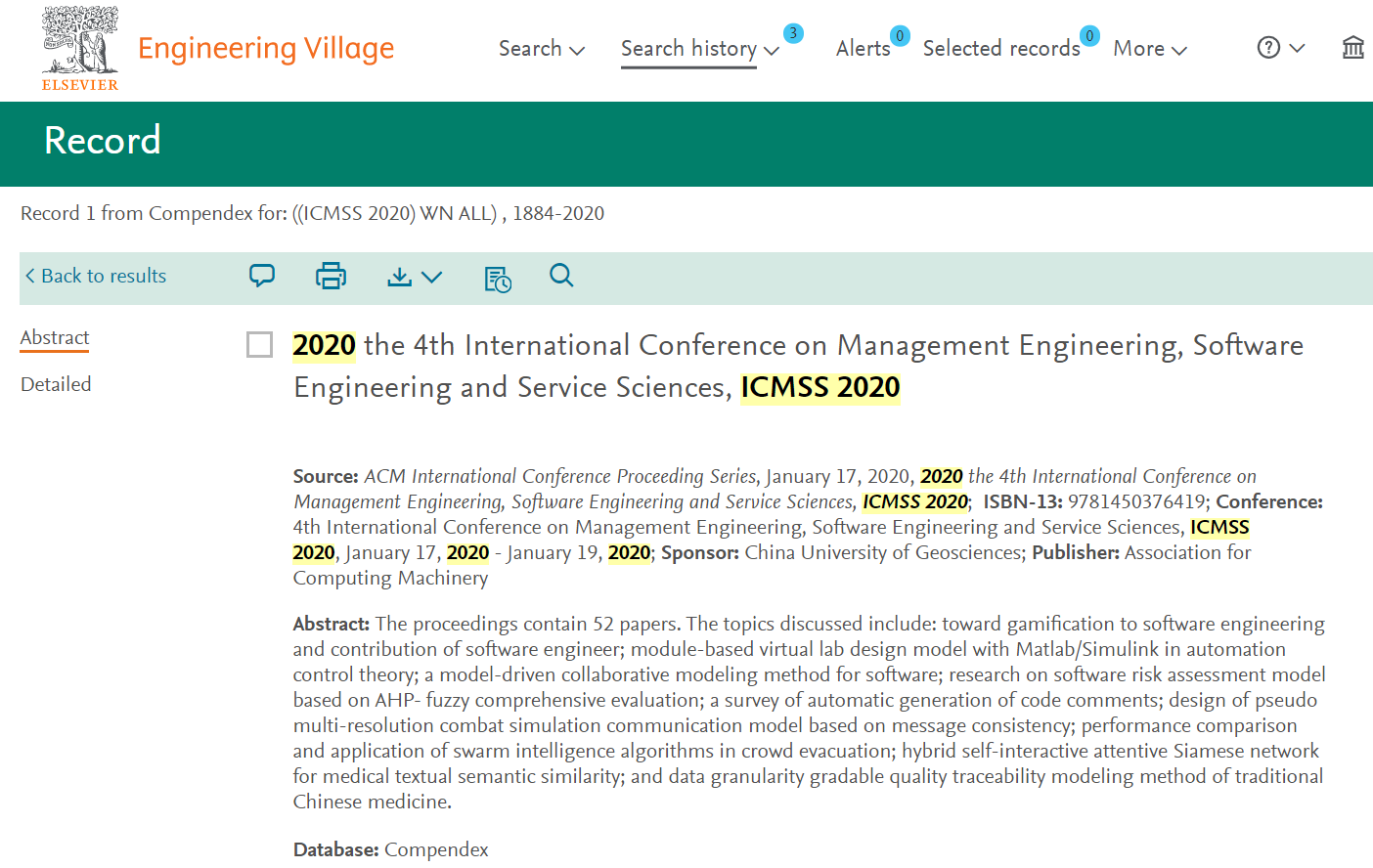Open the Search dropdown menu

click(542, 49)
